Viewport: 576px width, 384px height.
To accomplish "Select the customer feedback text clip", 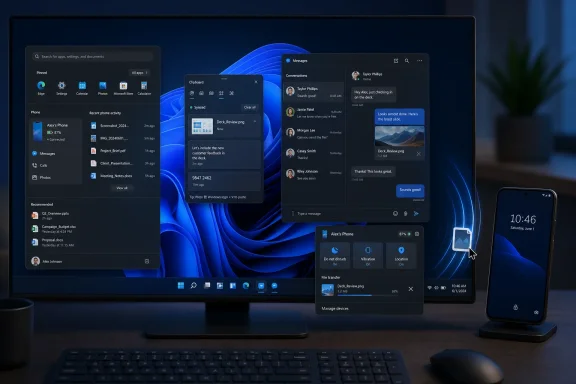I will 224,154.
